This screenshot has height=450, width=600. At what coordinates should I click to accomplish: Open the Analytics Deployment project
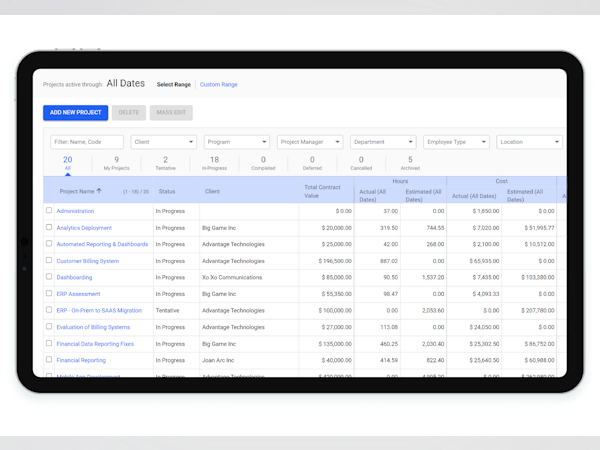click(x=84, y=228)
